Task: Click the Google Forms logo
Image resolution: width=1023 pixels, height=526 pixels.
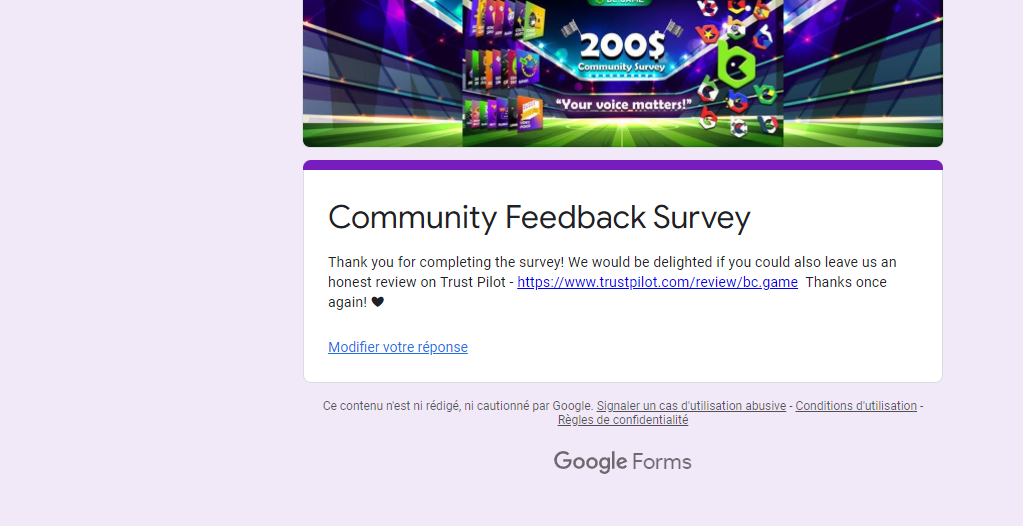Action: (622, 461)
